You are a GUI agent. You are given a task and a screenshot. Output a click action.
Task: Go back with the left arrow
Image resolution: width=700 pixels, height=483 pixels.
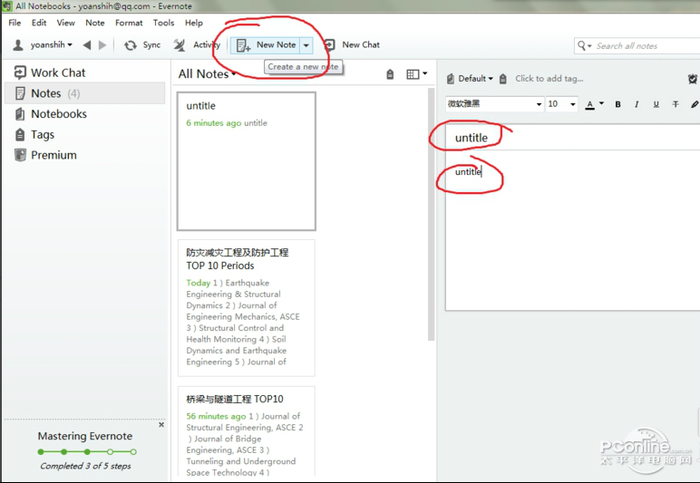[87, 45]
